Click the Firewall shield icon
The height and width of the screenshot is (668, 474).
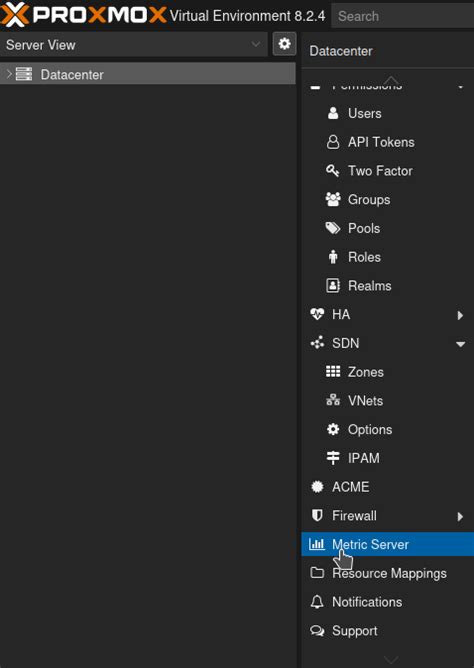tap(317, 515)
